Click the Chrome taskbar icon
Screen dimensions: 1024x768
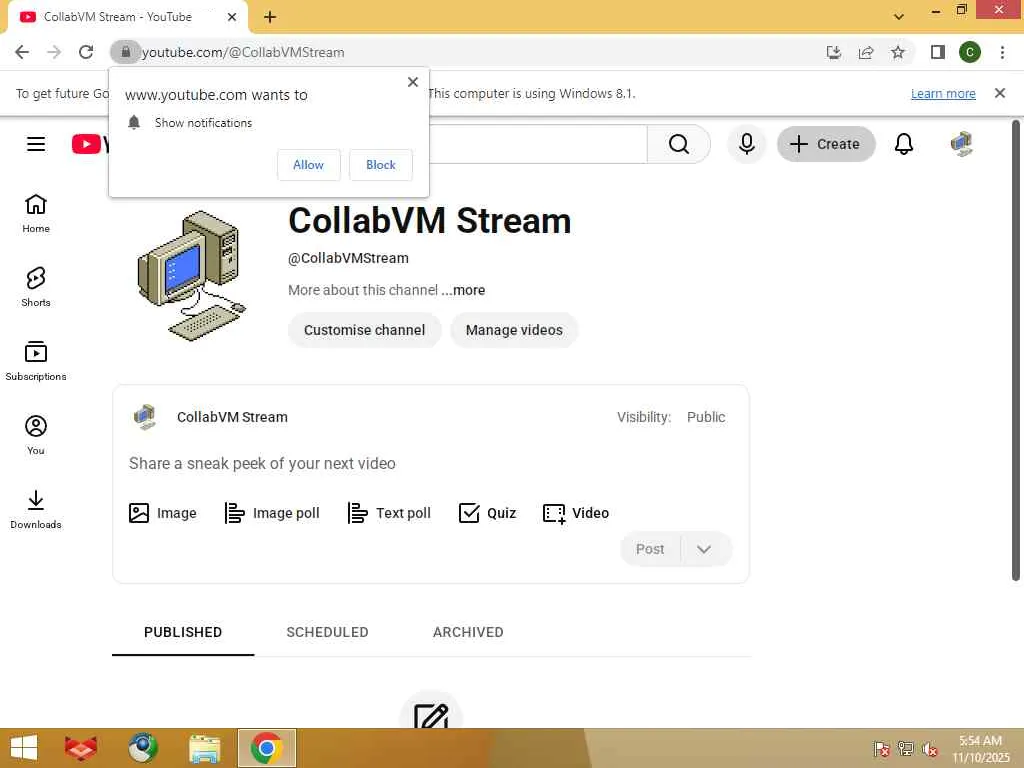pos(266,748)
